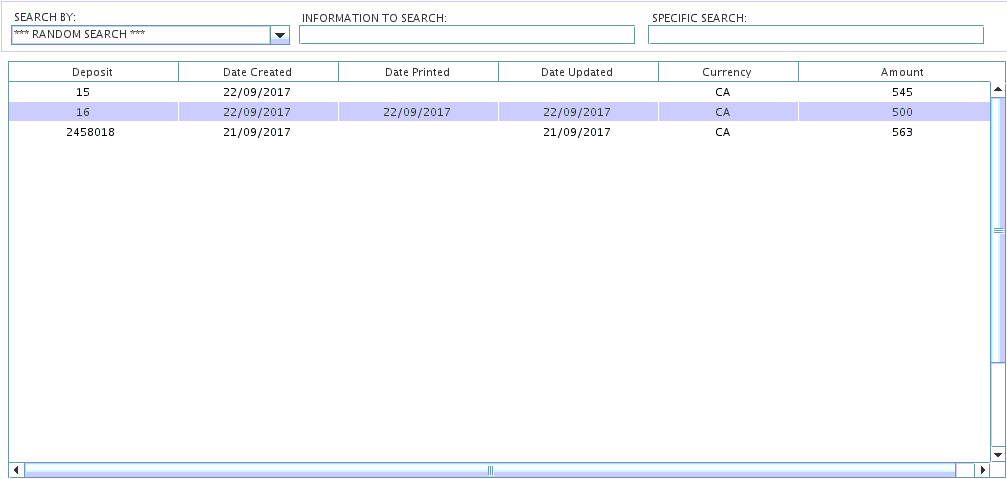Click the scroll up arrow of table
Image resolution: width=1007 pixels, height=479 pixels.
point(997,90)
